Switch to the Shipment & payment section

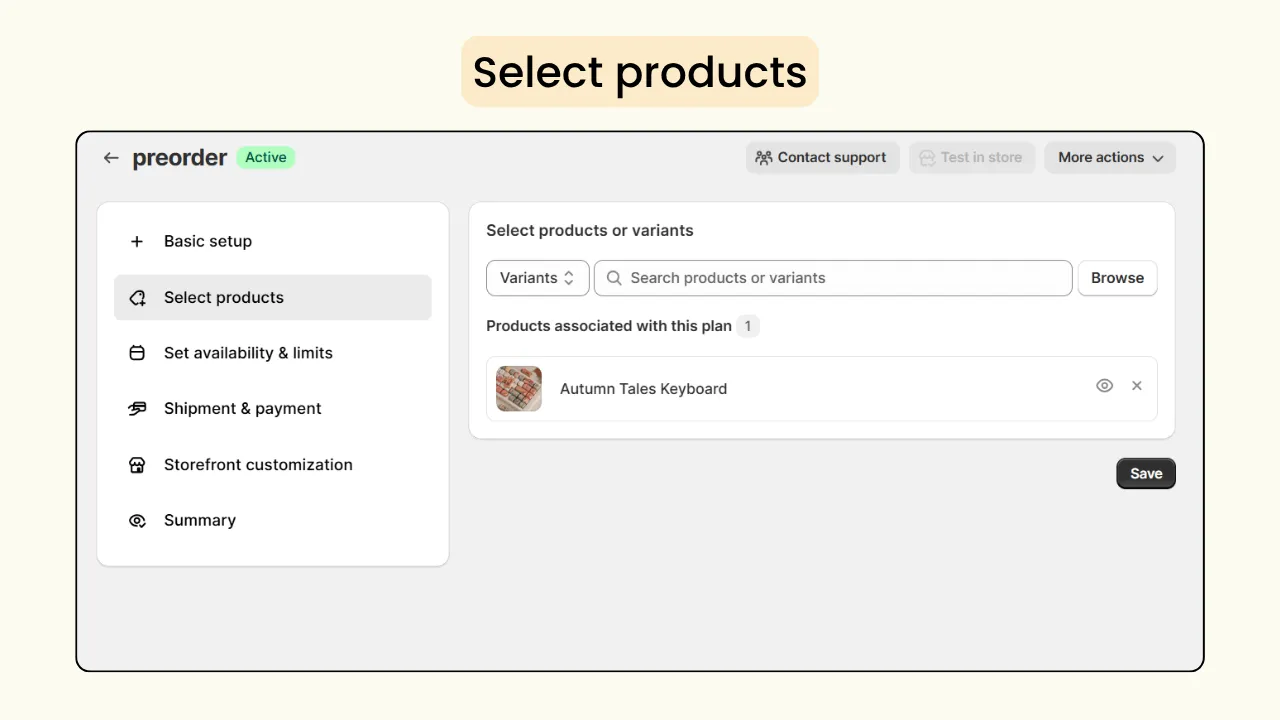pos(242,408)
